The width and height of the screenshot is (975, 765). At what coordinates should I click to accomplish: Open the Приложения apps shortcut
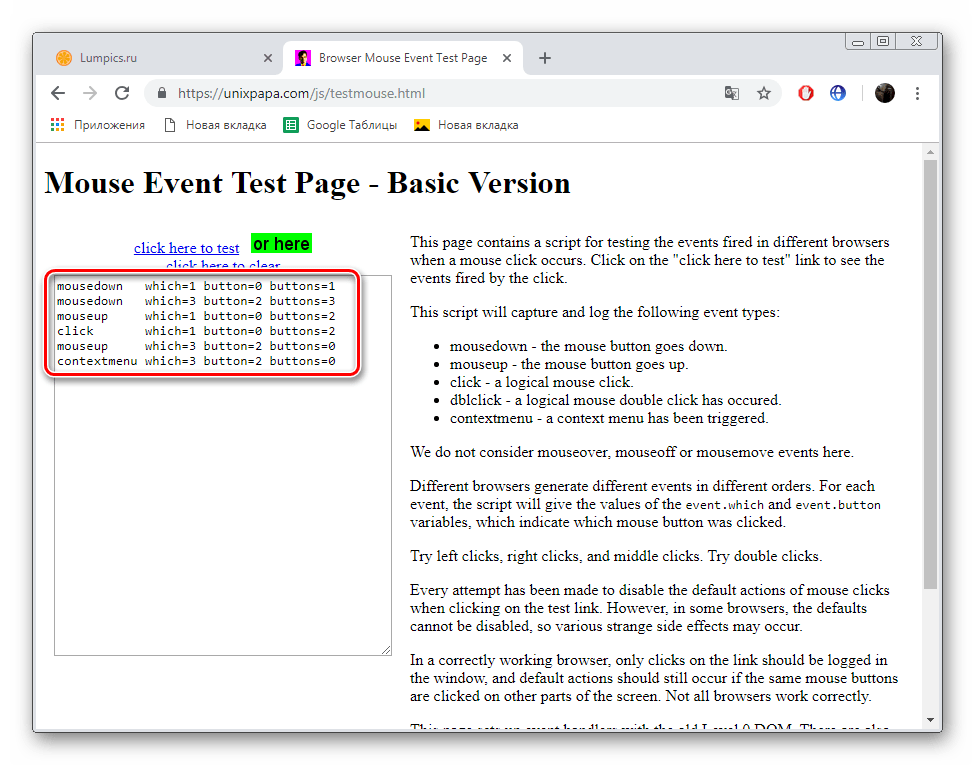pyautogui.click(x=98, y=125)
